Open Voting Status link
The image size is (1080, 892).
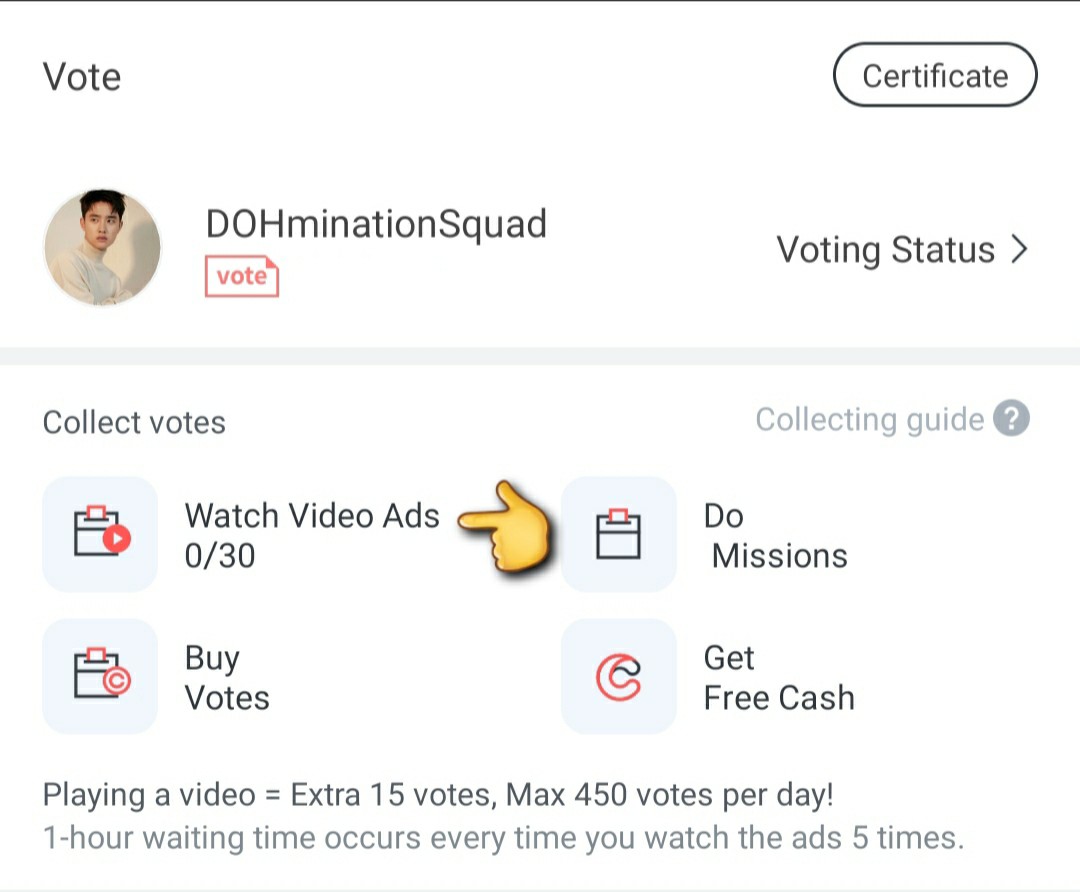(902, 249)
